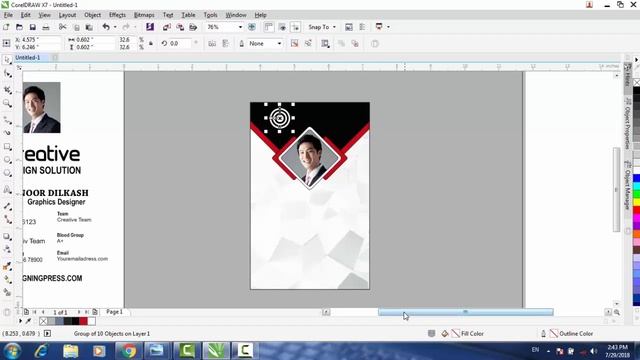Viewport: 640px width, 360px height.
Task: Click the rotation angle input field
Action: (x=179, y=43)
